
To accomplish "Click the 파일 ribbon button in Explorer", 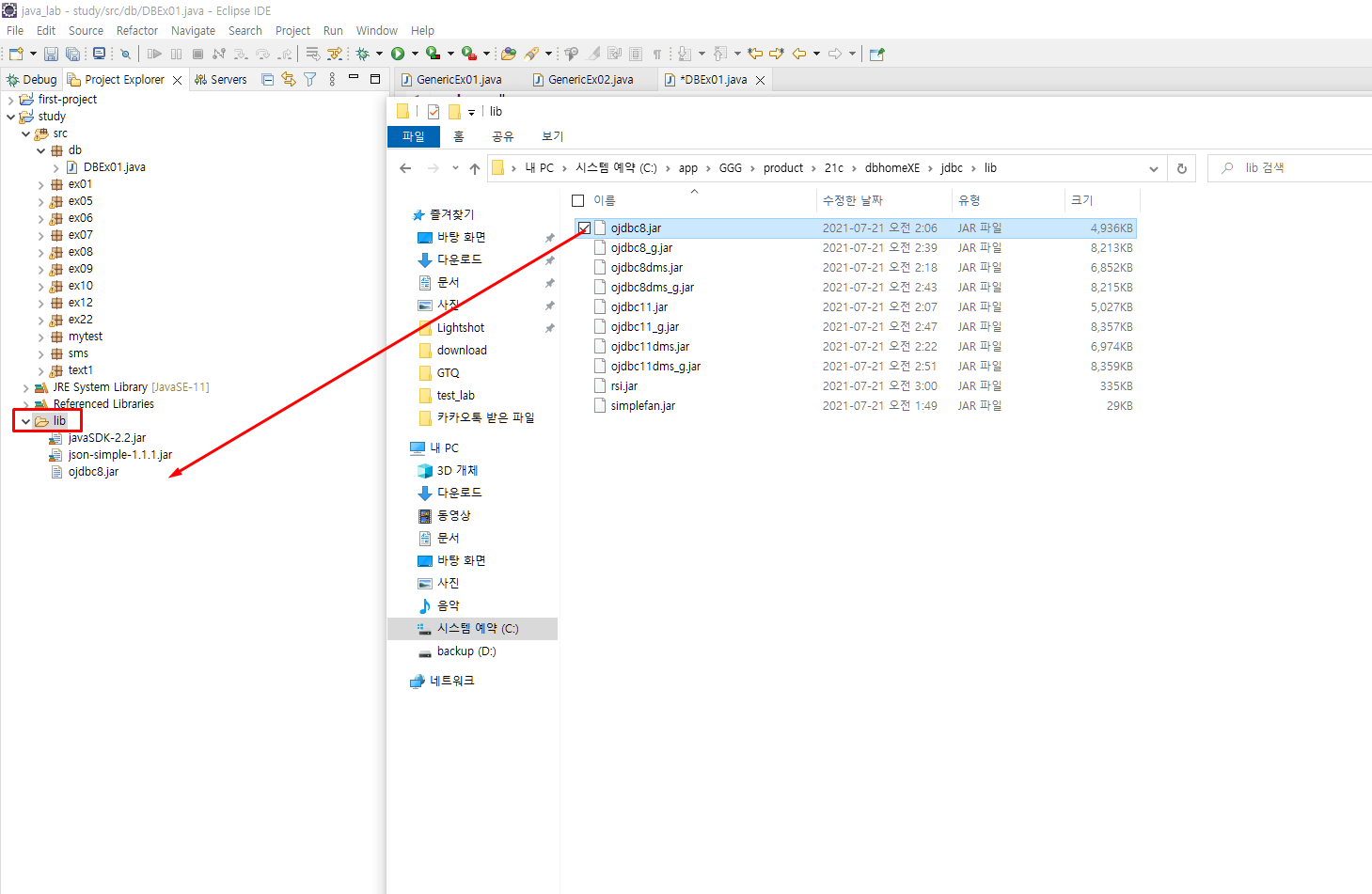I will (414, 136).
